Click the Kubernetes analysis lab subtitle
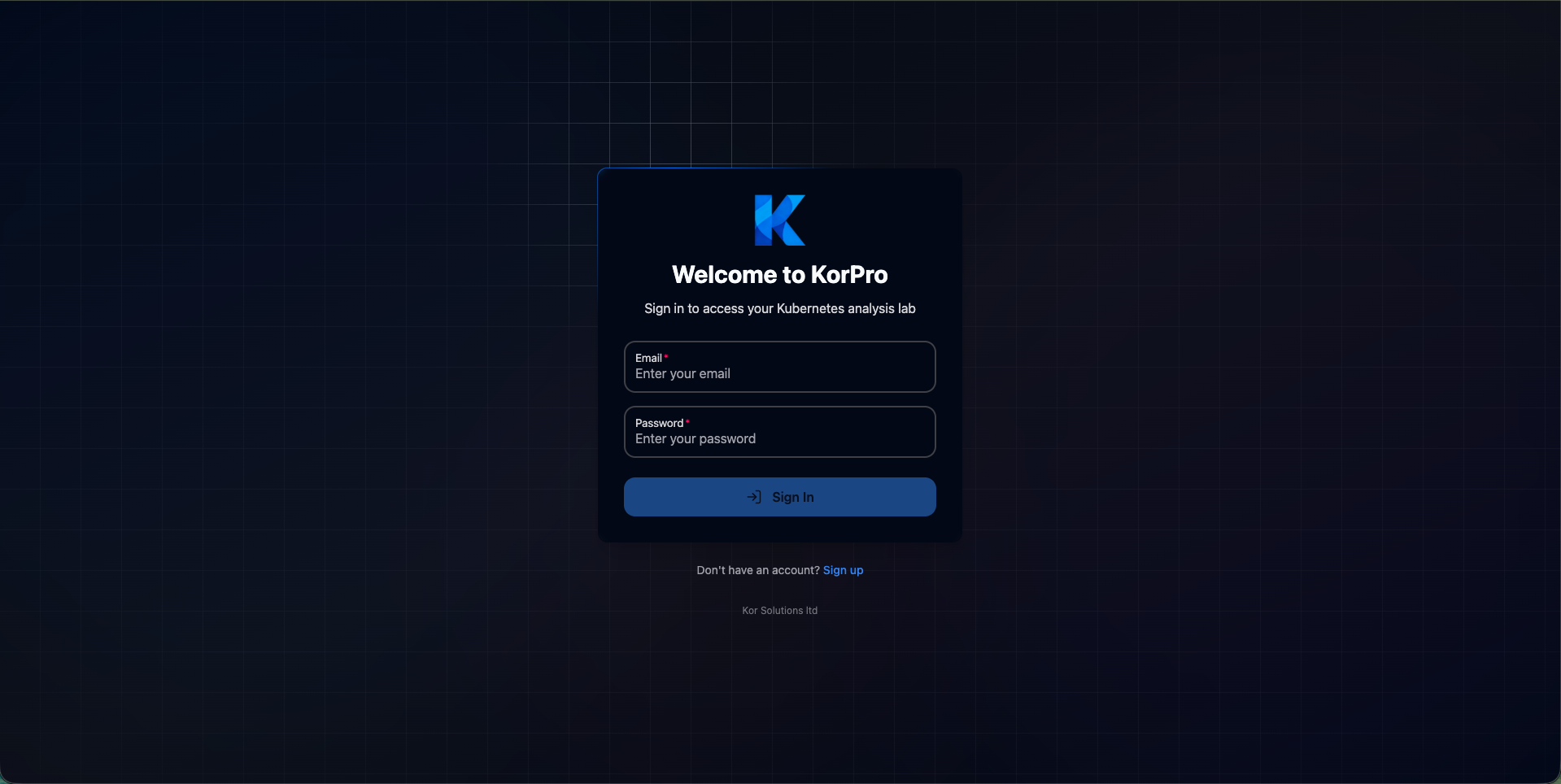This screenshot has height=784, width=1561. (x=778, y=308)
